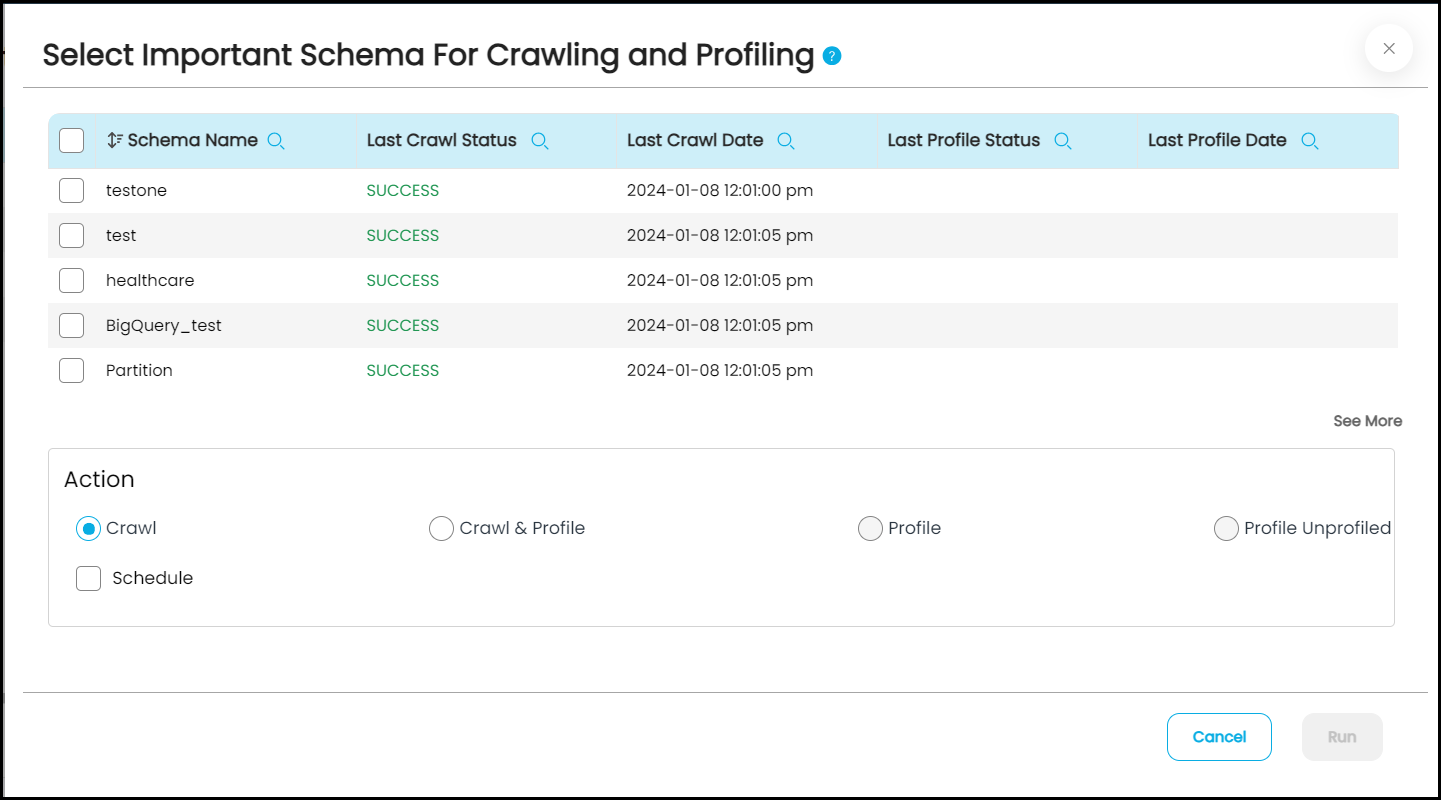Check the Partition schema checkbox
This screenshot has width=1441, height=800.
pos(72,371)
